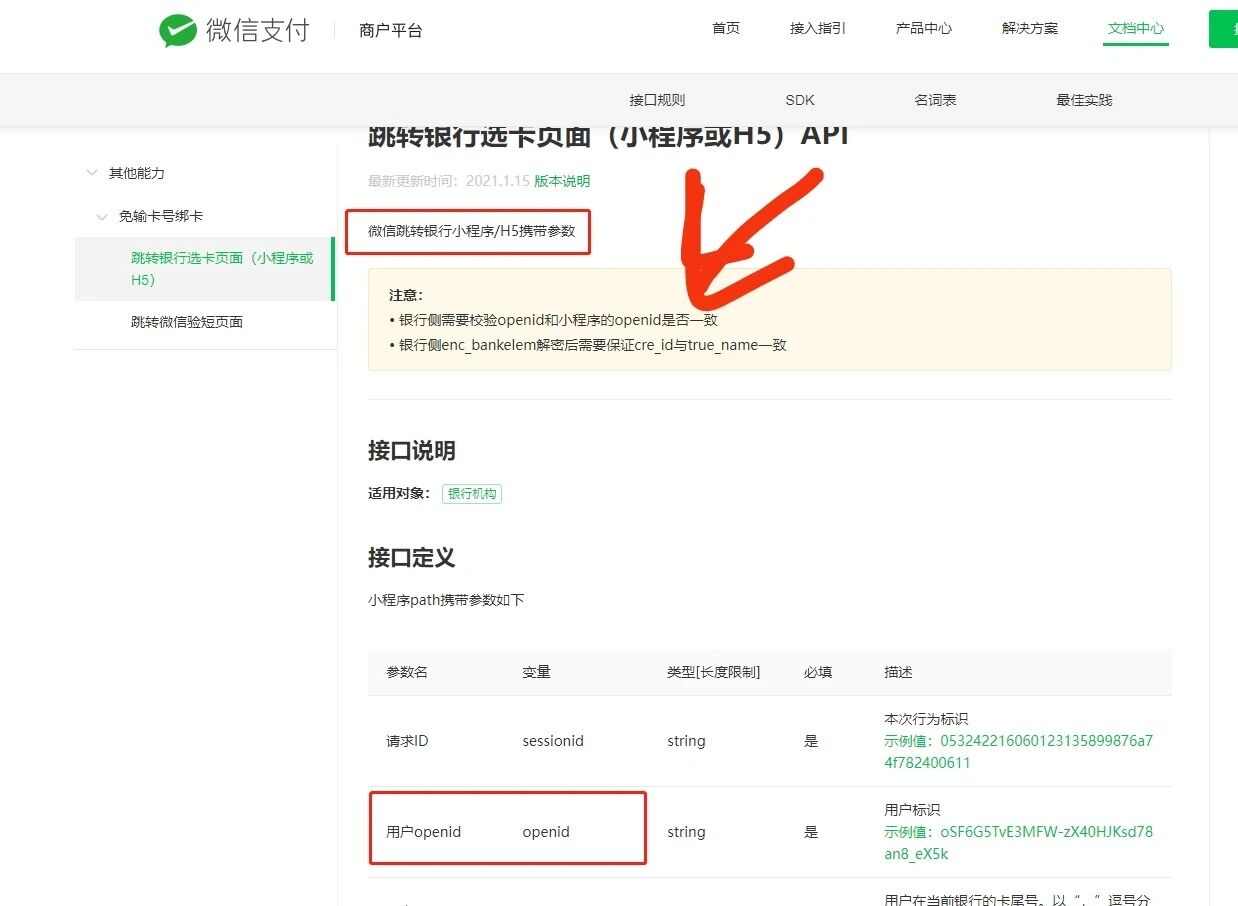Select 跳转银行选卡页面（小程序或H5） in sidebar

click(203, 269)
